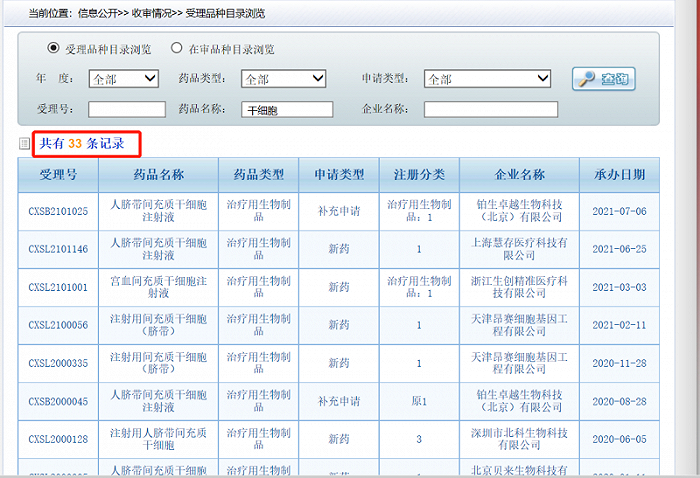The height and width of the screenshot is (478, 700).
Task: Click acceptance number CXSB2000045
Action: click(58, 401)
